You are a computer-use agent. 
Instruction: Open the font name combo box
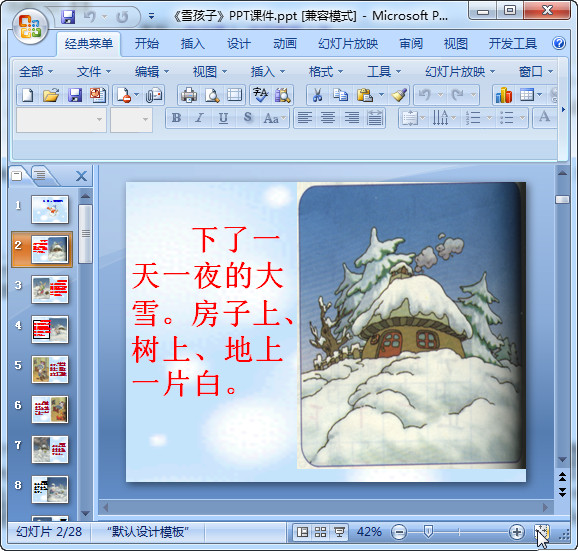pos(61,120)
